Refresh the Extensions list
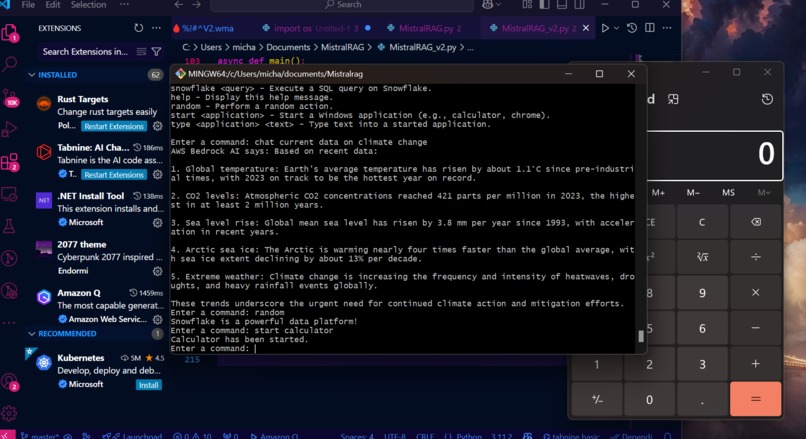The height and width of the screenshot is (439, 806). click(x=138, y=28)
